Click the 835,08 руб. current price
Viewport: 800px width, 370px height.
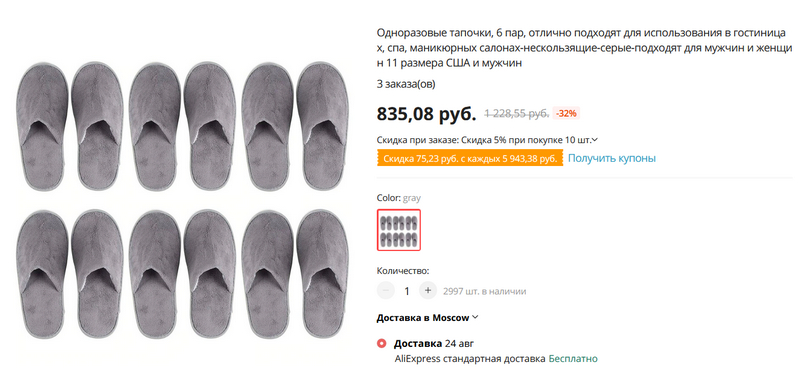point(426,114)
